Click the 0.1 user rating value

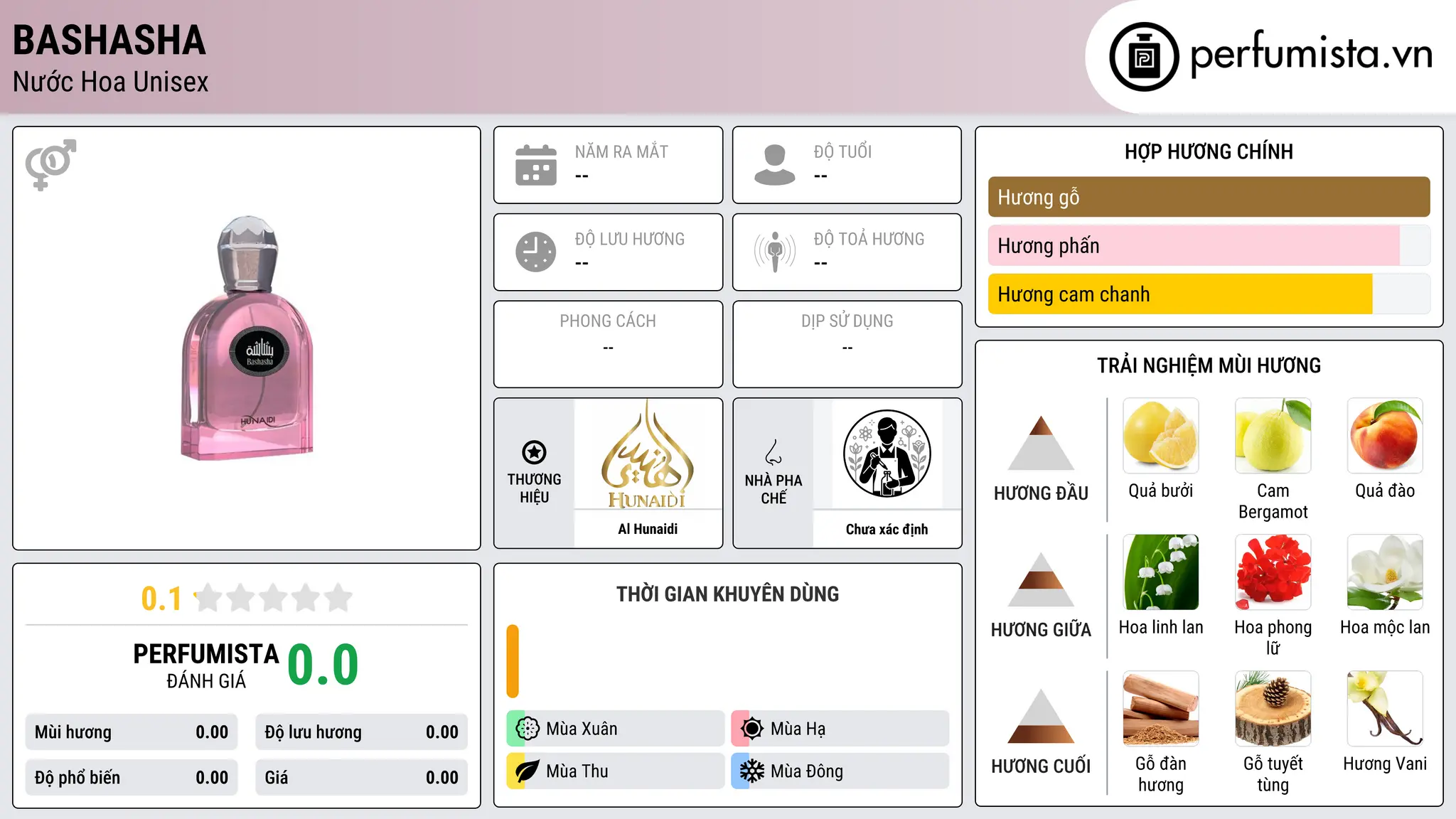pos(161,599)
